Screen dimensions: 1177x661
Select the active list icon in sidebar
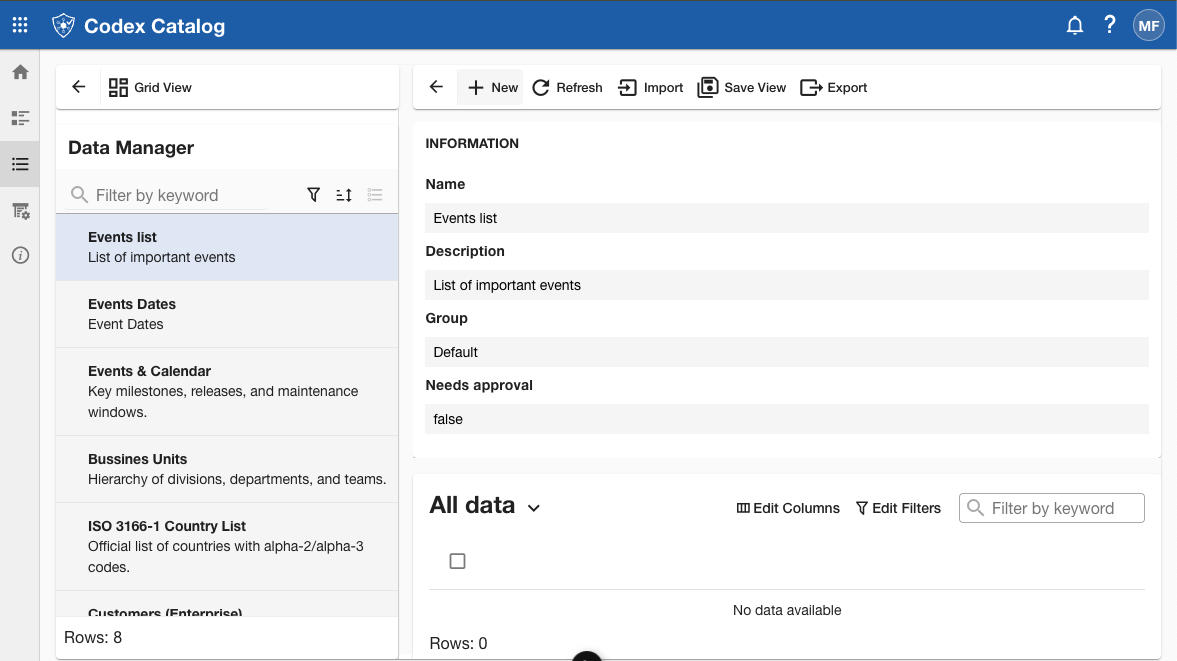tap(20, 164)
